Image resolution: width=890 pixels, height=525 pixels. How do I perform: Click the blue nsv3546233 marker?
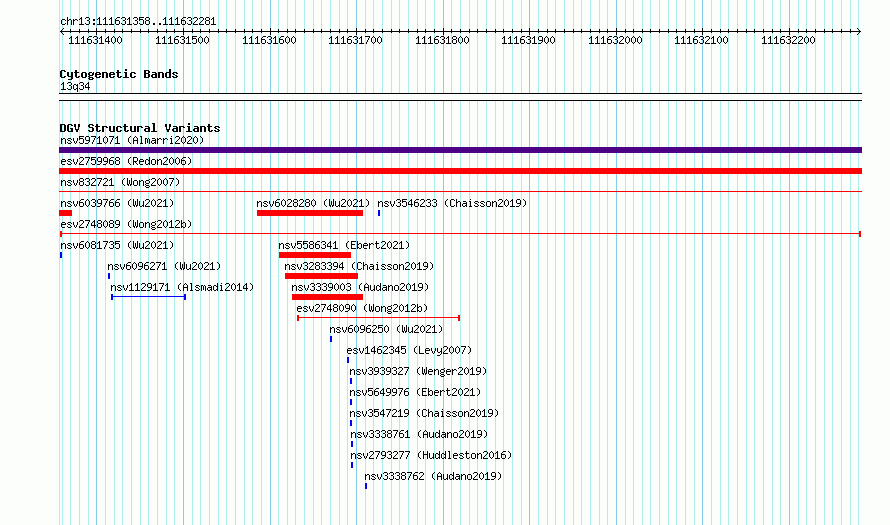(x=379, y=213)
